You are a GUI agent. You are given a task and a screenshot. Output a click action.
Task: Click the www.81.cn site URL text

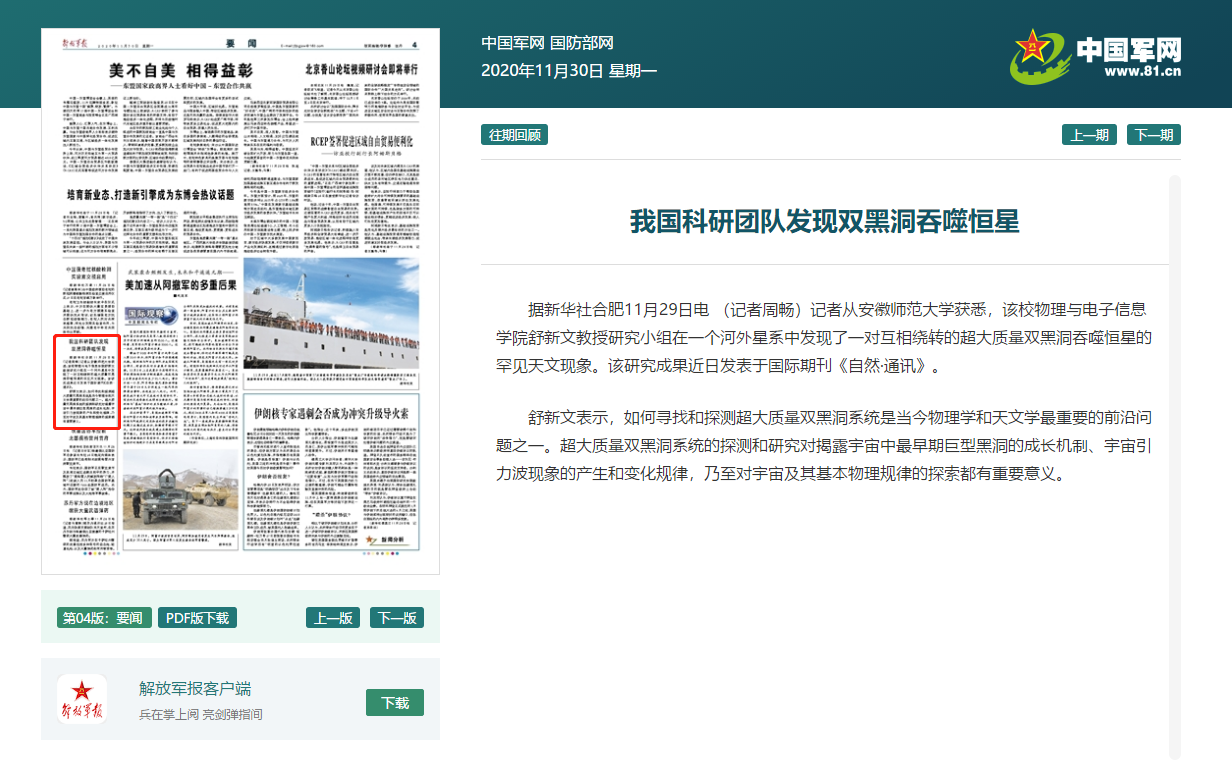(x=1143, y=71)
